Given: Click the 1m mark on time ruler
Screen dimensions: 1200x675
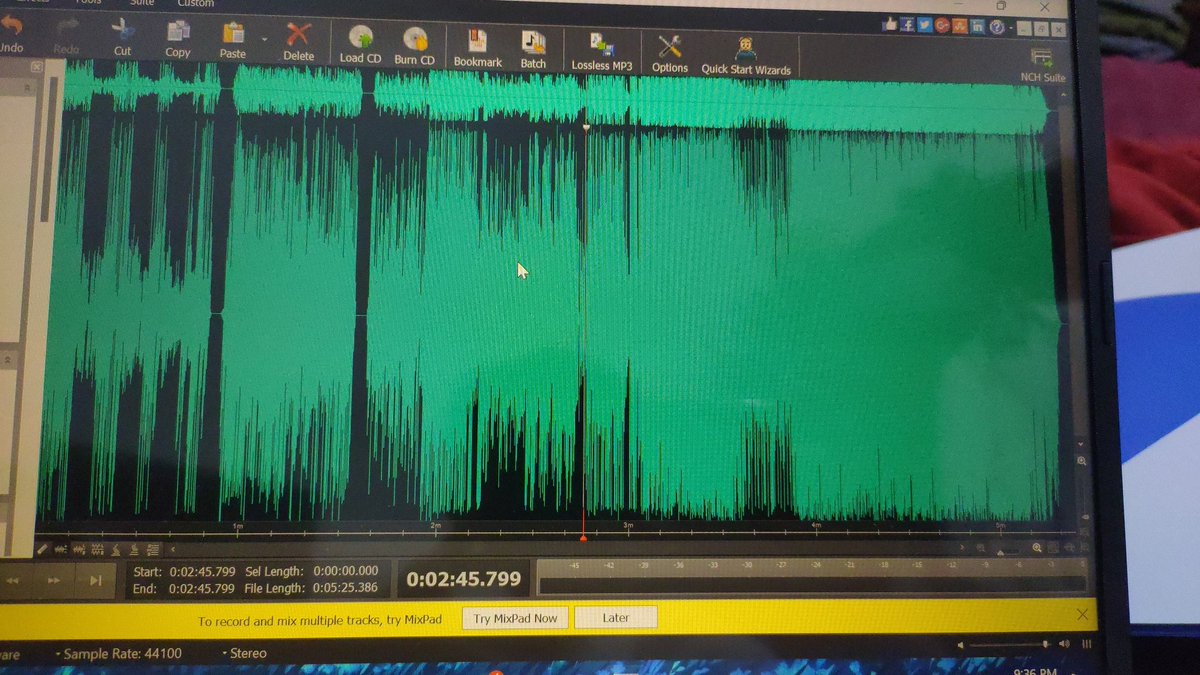Looking at the screenshot, I should [238, 524].
